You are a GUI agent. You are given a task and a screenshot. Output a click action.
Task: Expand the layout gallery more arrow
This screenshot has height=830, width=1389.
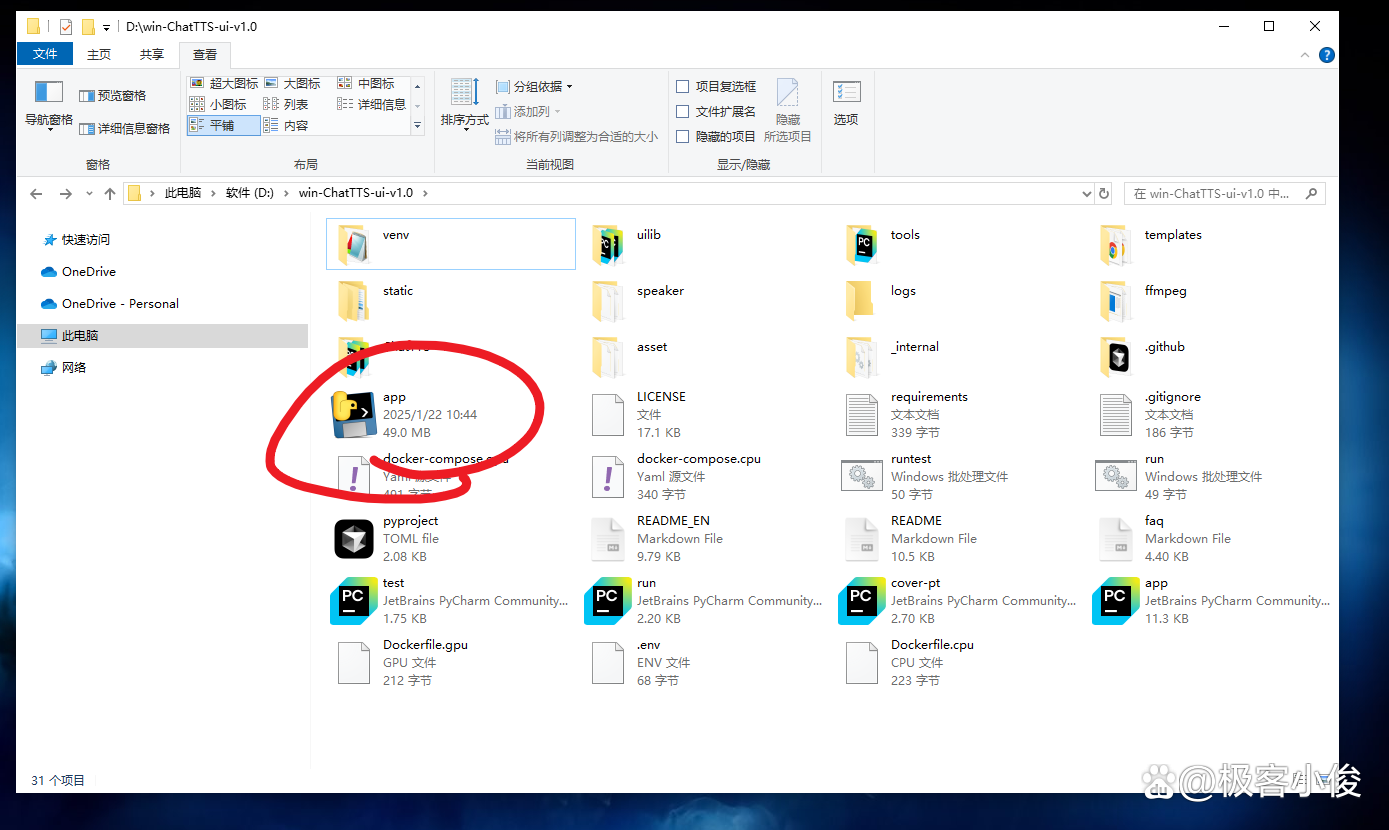[x=418, y=126]
